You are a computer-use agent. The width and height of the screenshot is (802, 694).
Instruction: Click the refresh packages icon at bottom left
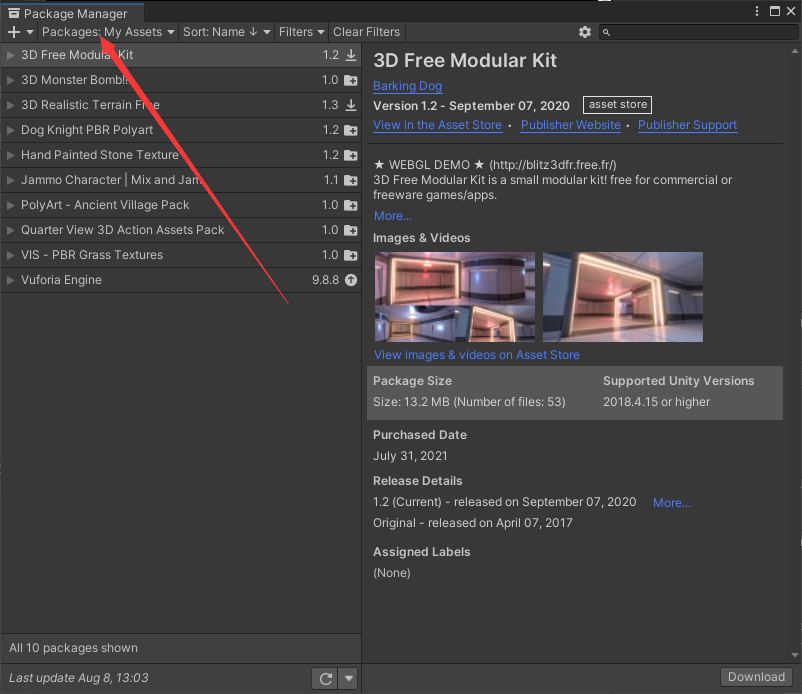(x=324, y=678)
